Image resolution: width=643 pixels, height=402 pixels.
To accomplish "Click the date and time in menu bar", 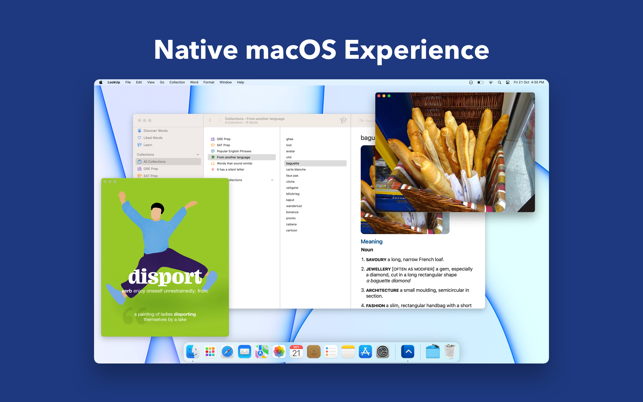I will pos(529,82).
